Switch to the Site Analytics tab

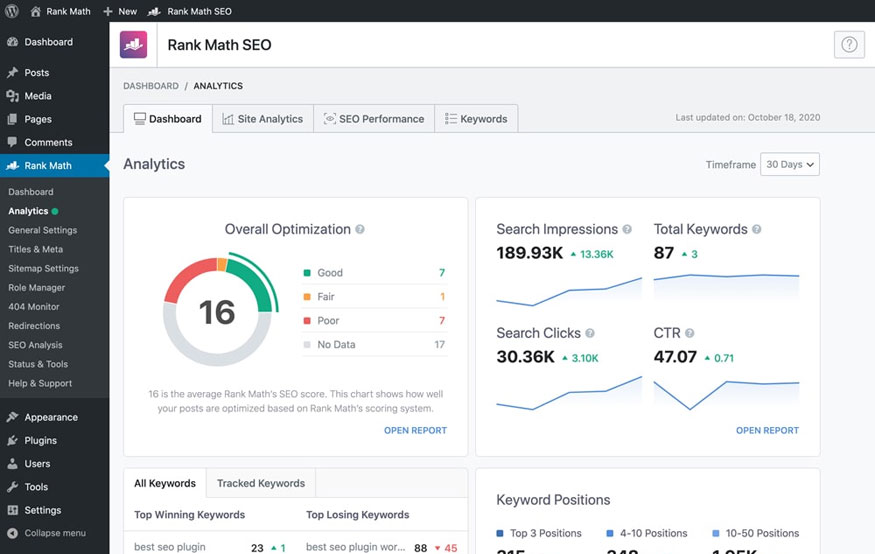(x=263, y=119)
